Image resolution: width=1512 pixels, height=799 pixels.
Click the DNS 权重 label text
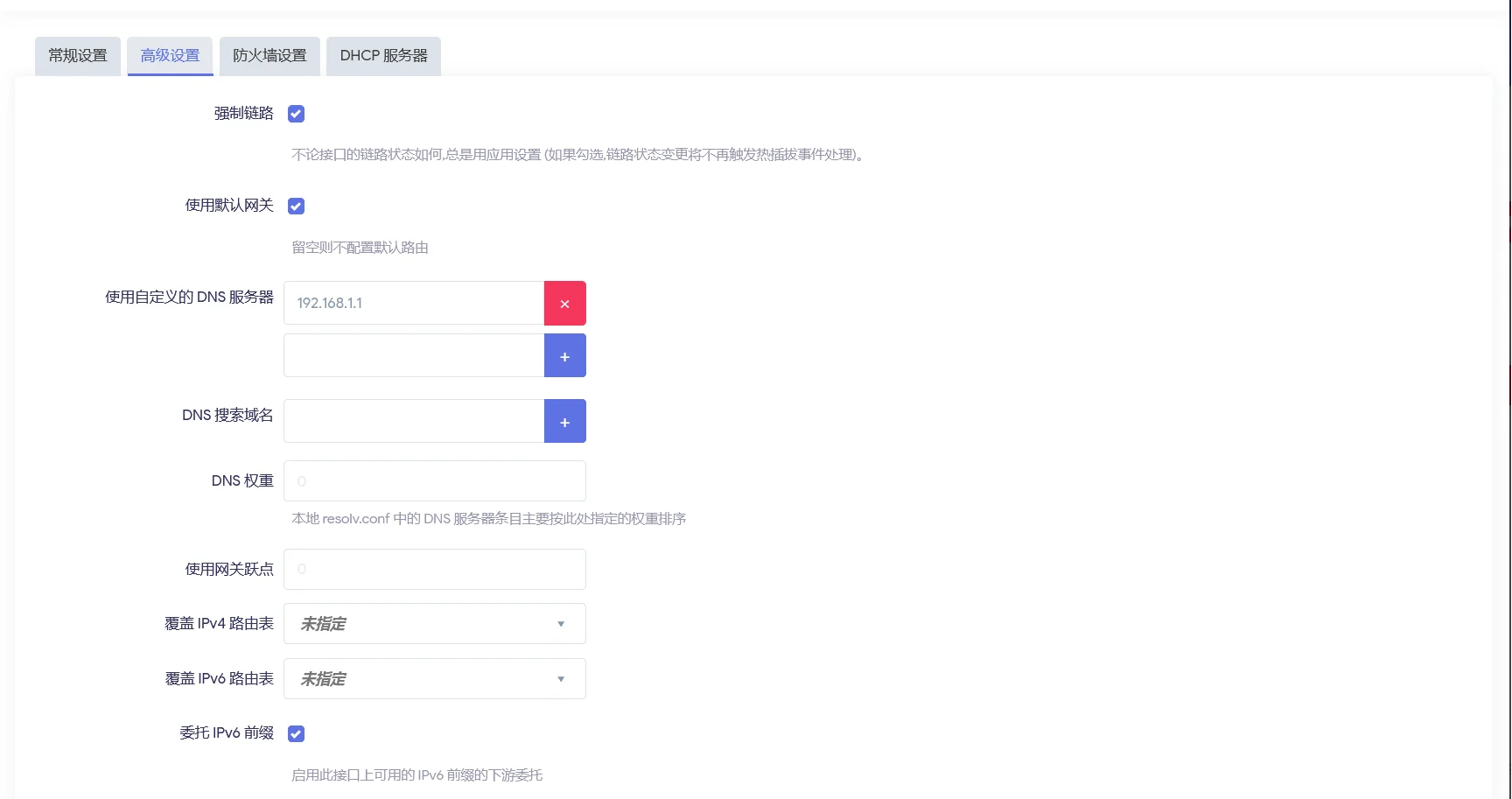point(242,480)
